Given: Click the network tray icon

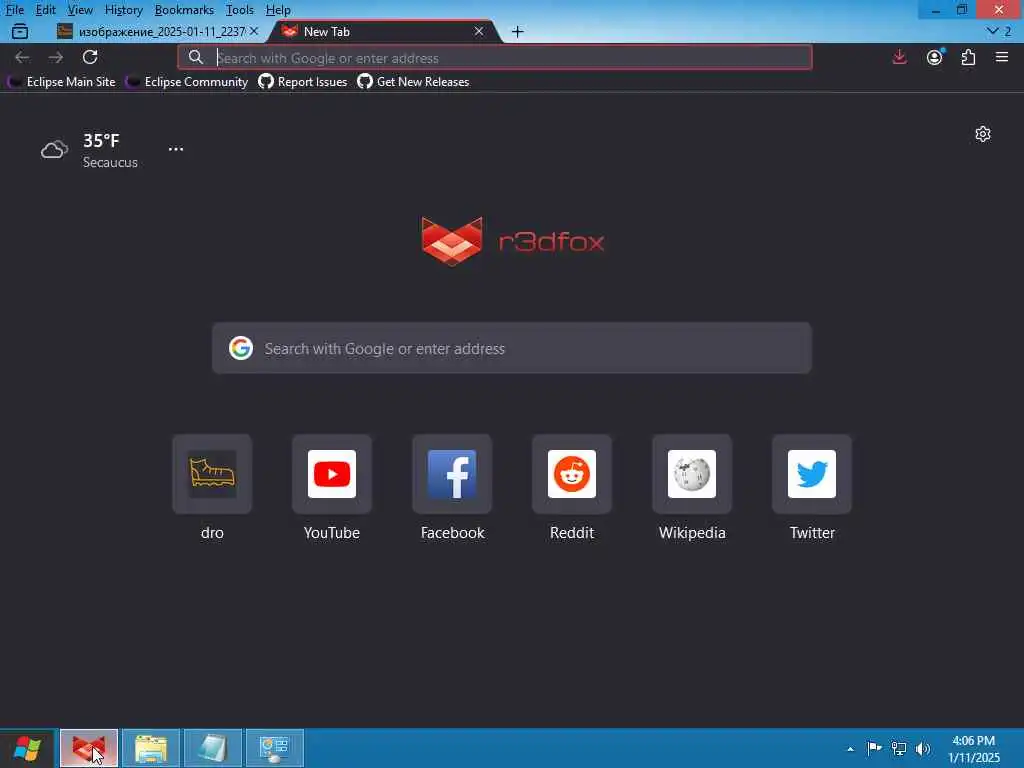Looking at the screenshot, I should pyautogui.click(x=899, y=748).
